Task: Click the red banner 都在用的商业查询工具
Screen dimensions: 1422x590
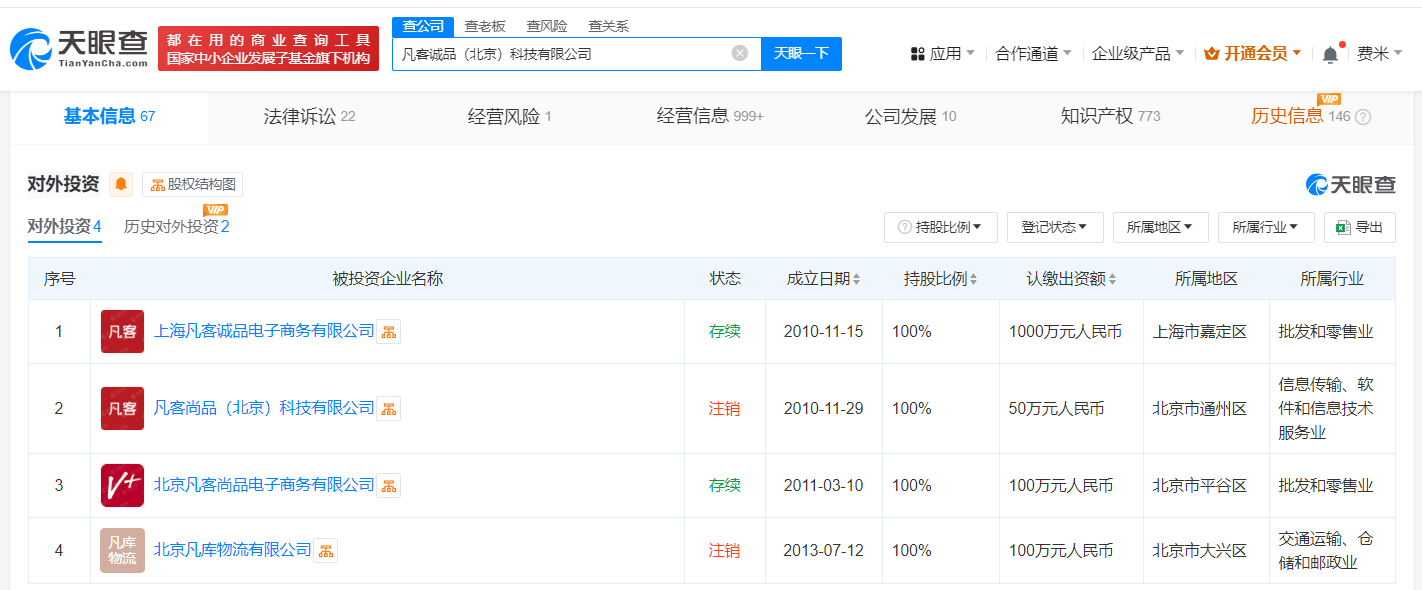Action: coord(268,49)
